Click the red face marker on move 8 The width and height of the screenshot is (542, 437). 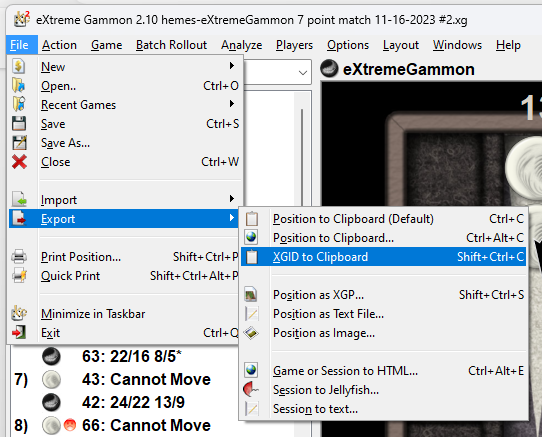pyautogui.click(x=70, y=425)
